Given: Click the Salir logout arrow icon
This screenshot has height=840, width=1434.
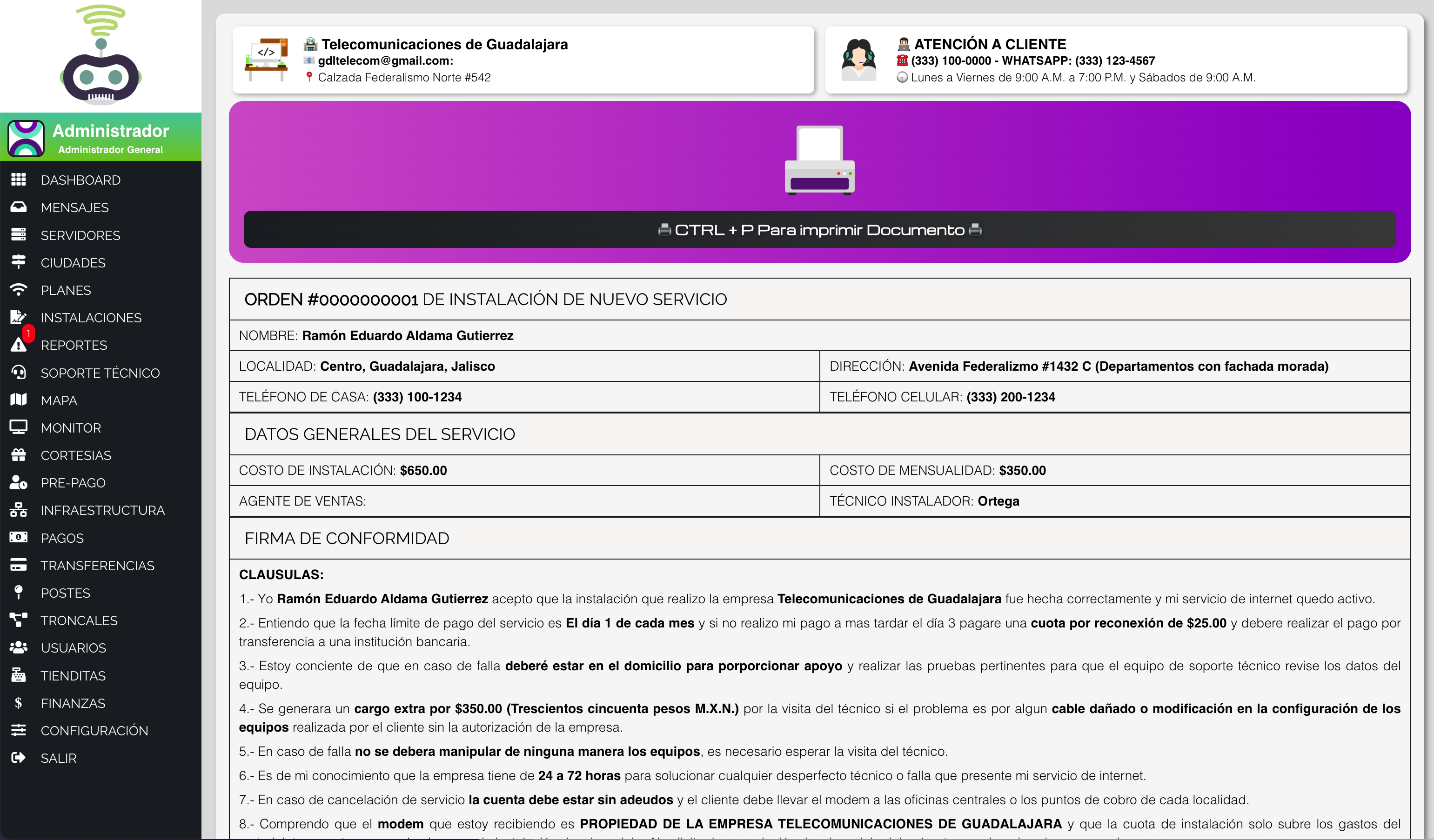Looking at the screenshot, I should (18, 758).
